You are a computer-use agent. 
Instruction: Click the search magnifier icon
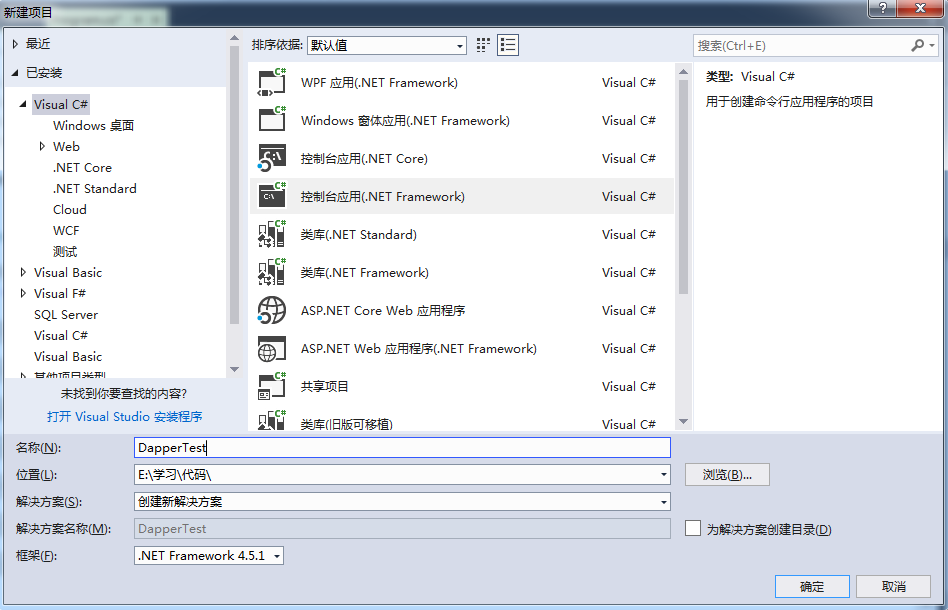(917, 45)
